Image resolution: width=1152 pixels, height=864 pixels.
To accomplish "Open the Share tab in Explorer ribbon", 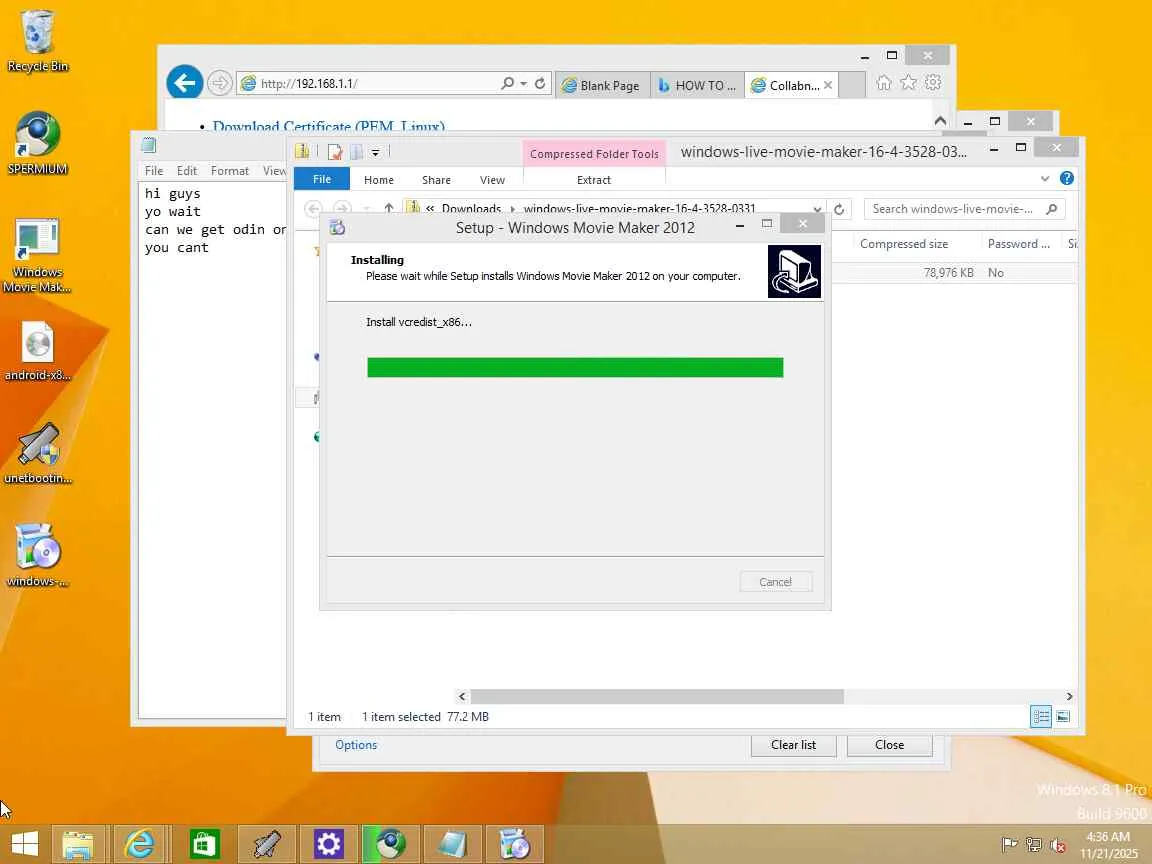I will pos(436,180).
